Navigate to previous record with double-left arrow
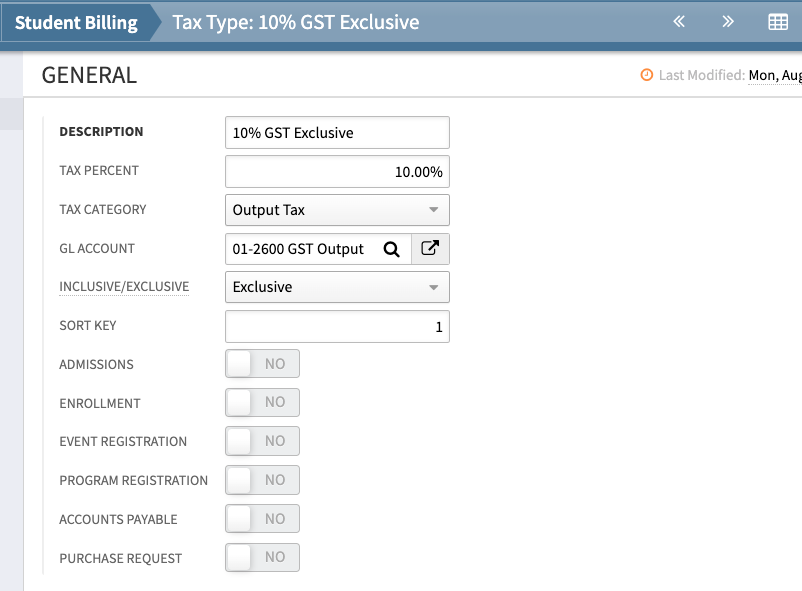This screenshot has height=591, width=802. pos(678,20)
